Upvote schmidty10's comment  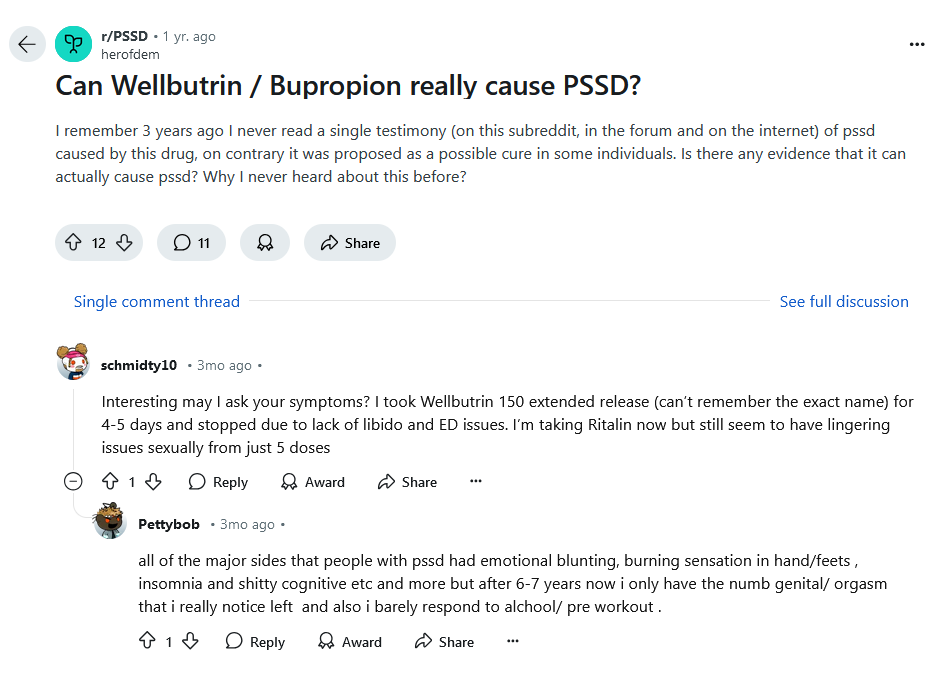click(110, 481)
